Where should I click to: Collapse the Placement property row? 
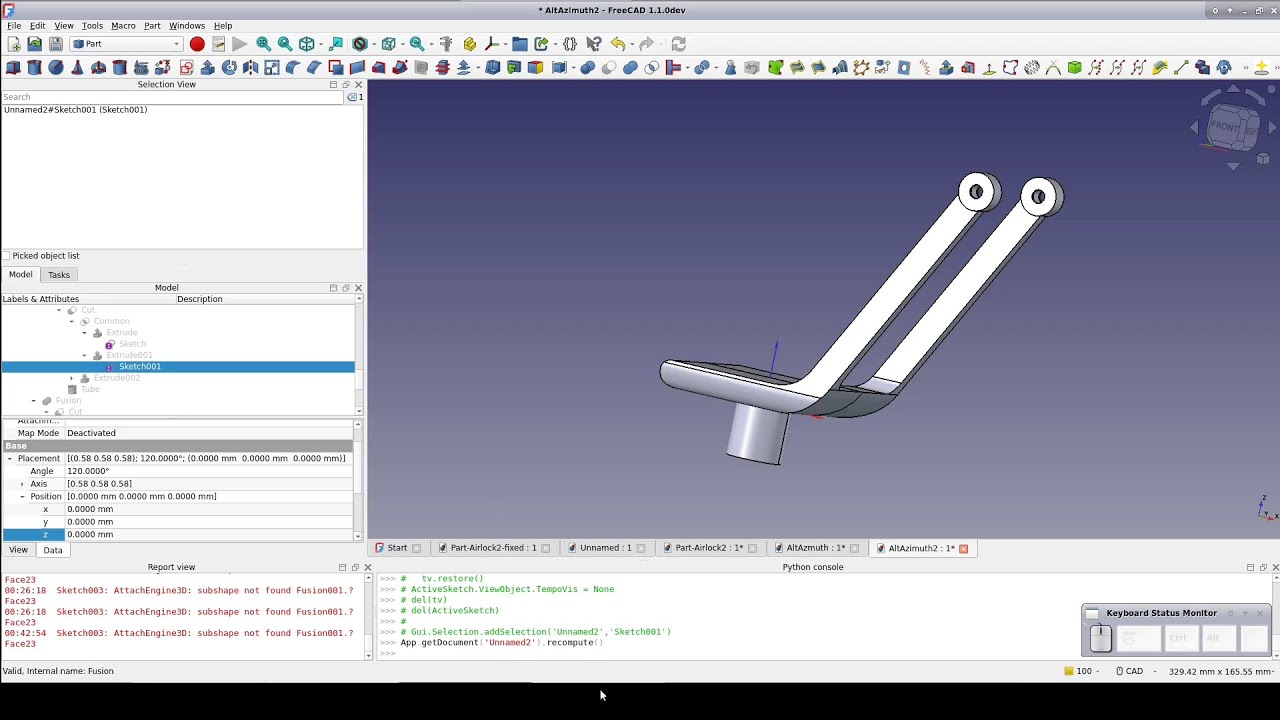tap(9, 458)
